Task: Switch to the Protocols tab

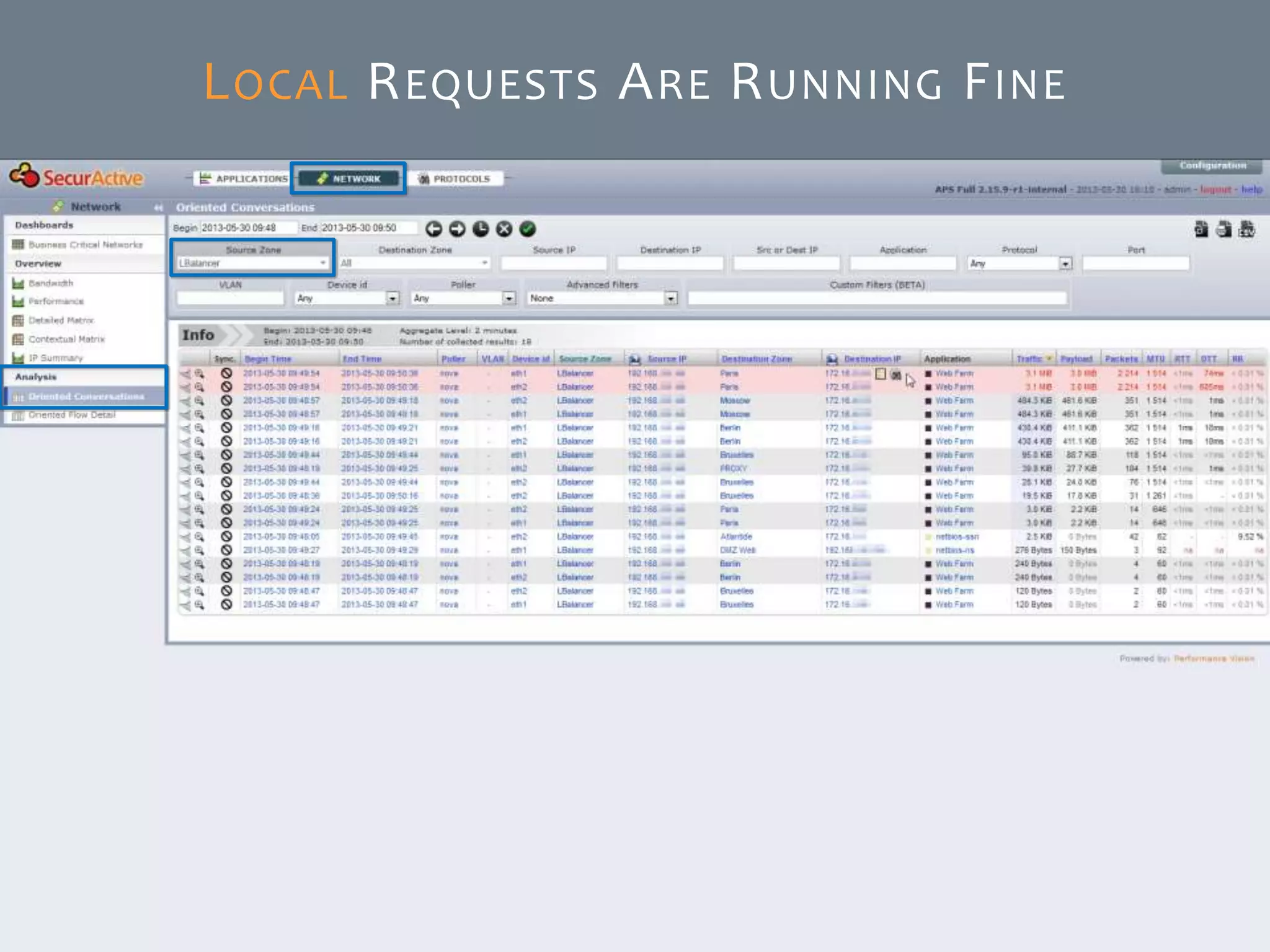Action: click(x=455, y=179)
